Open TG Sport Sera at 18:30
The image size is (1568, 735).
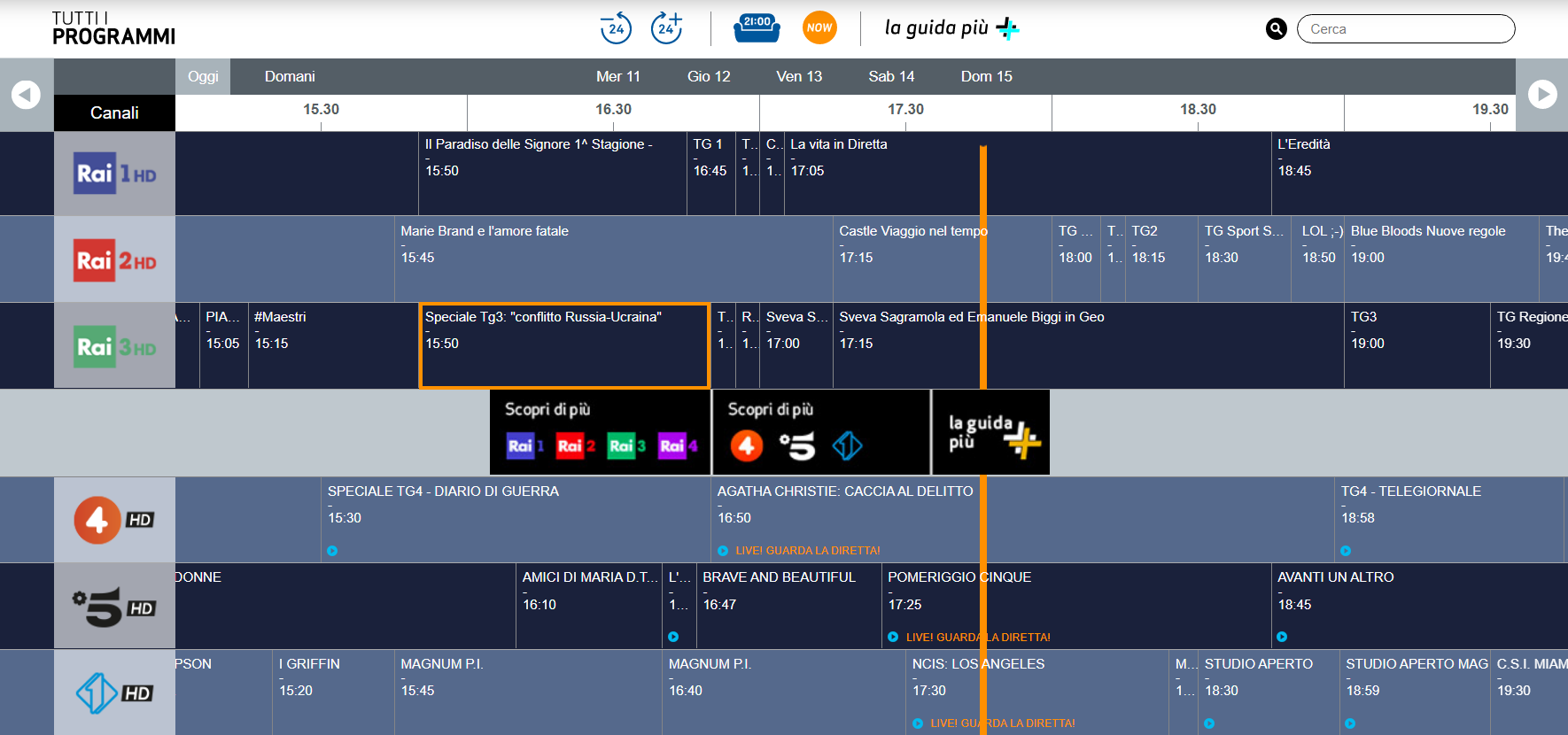(x=1245, y=259)
